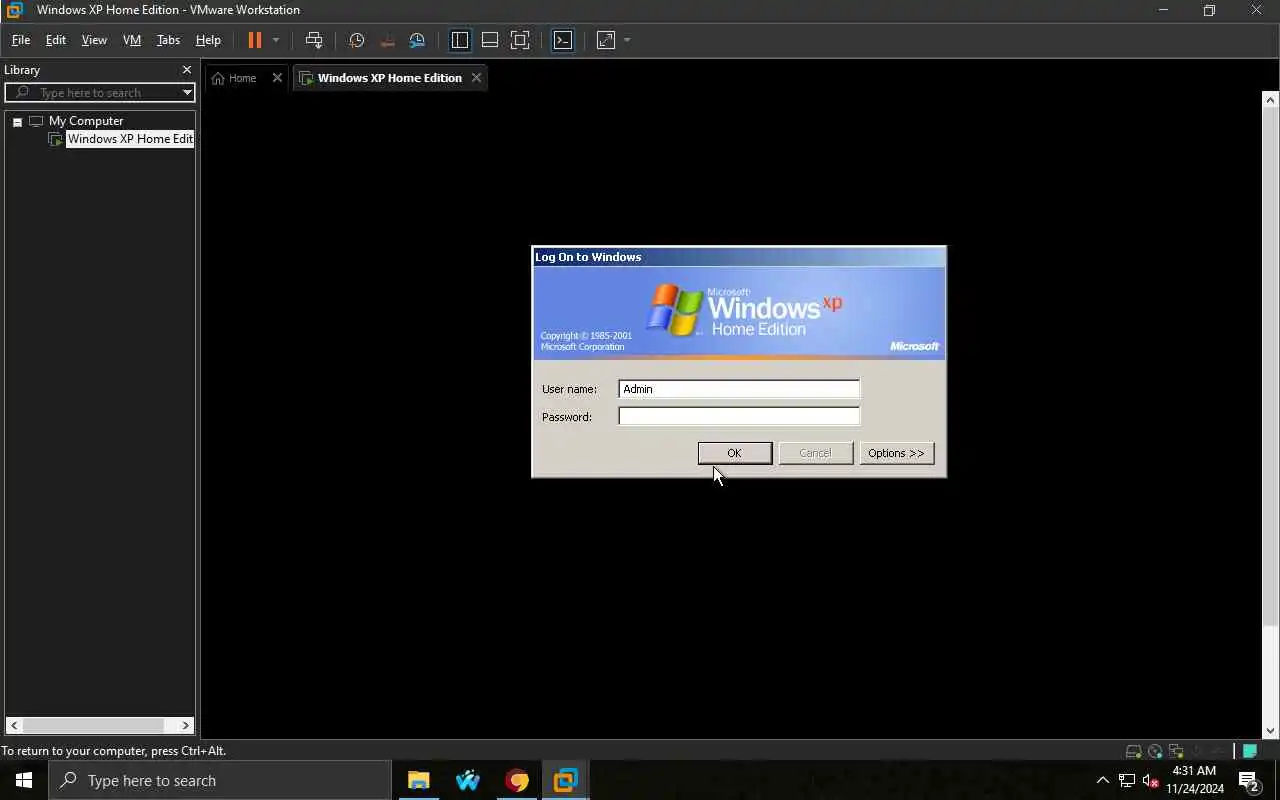Pause the virtual machine with orange pause icon
This screenshot has height=800, width=1280.
254,40
